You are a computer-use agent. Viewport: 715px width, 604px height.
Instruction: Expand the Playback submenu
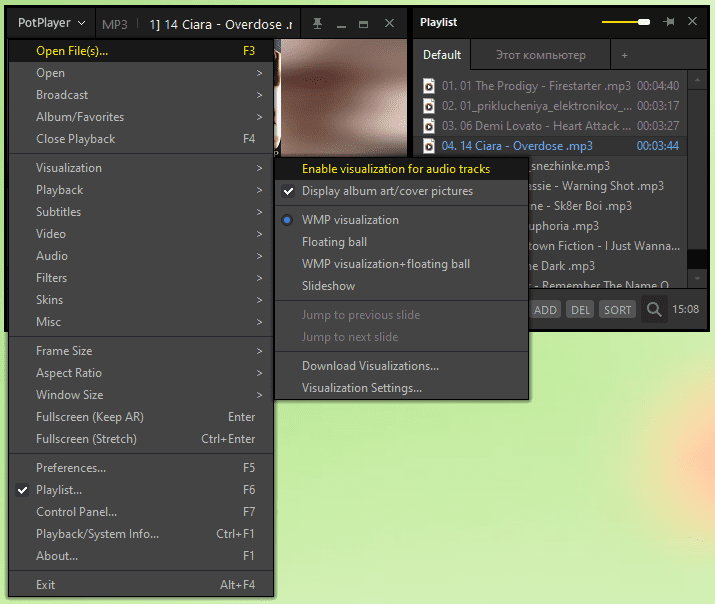141,190
